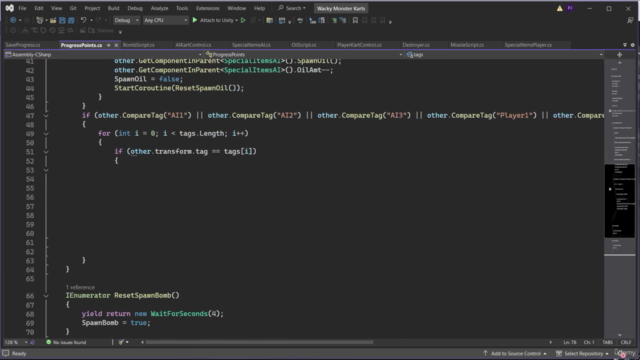The height and width of the screenshot is (360, 640).
Task: Open the Edit menu
Action: 39,8
